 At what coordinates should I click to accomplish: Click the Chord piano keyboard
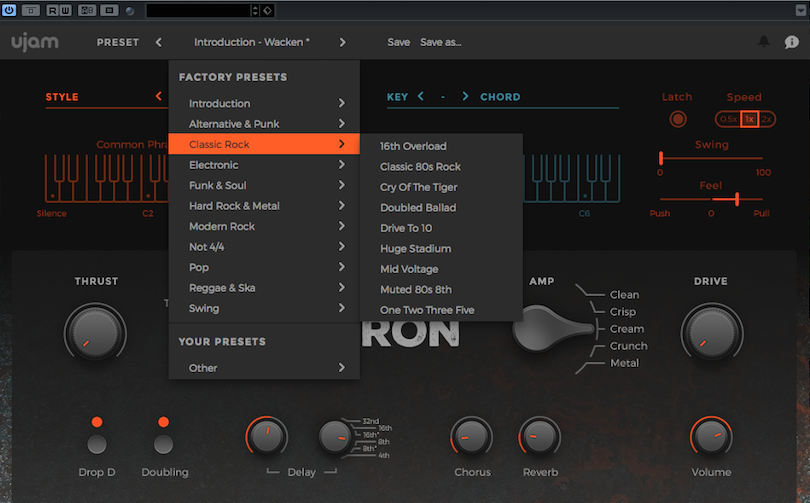click(x=571, y=178)
